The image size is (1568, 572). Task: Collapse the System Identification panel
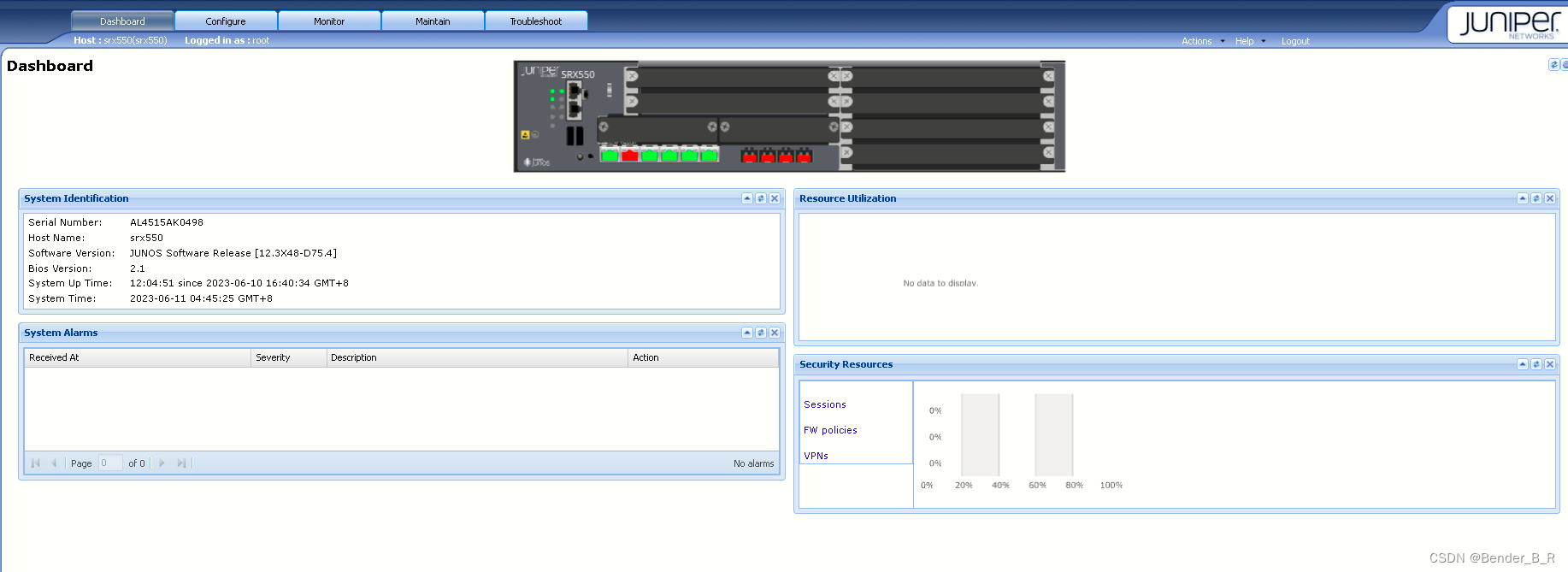click(x=747, y=198)
